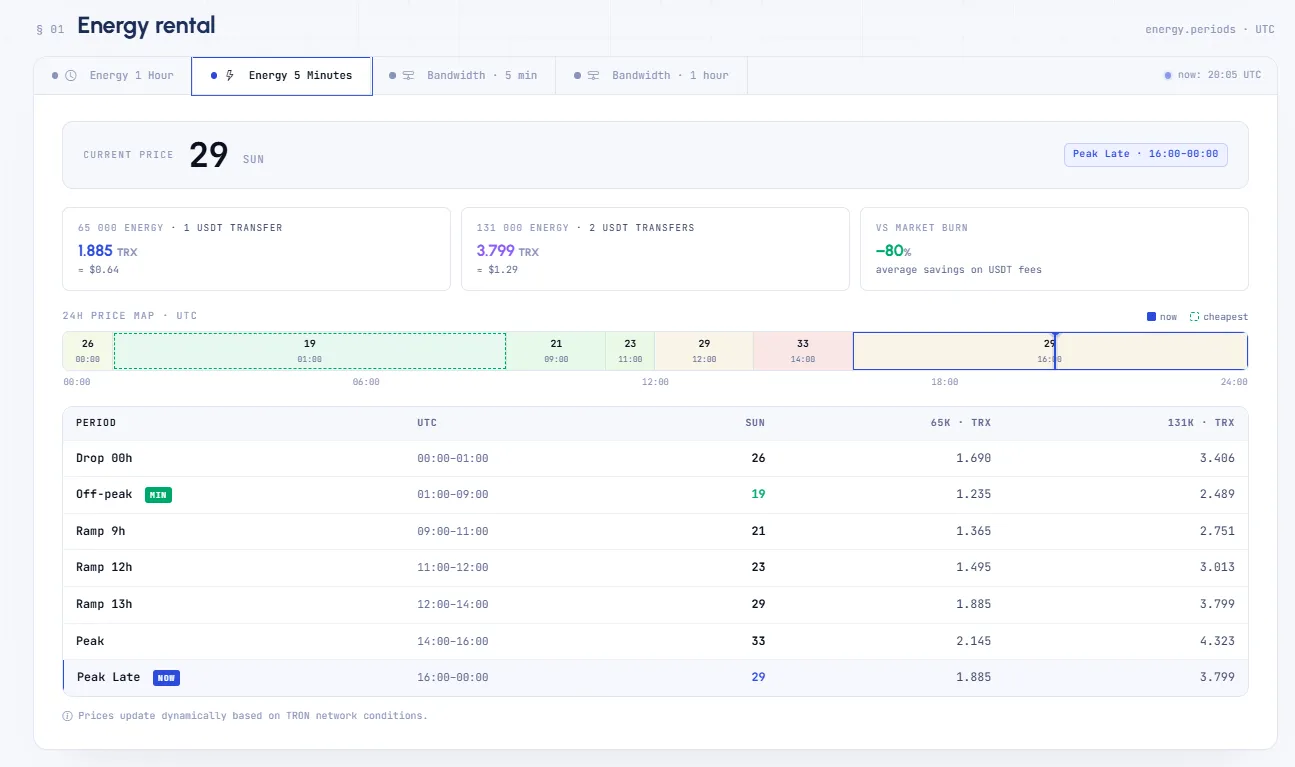Click the dashed "cheapest" legend marker
The image size is (1295, 767).
click(1194, 317)
